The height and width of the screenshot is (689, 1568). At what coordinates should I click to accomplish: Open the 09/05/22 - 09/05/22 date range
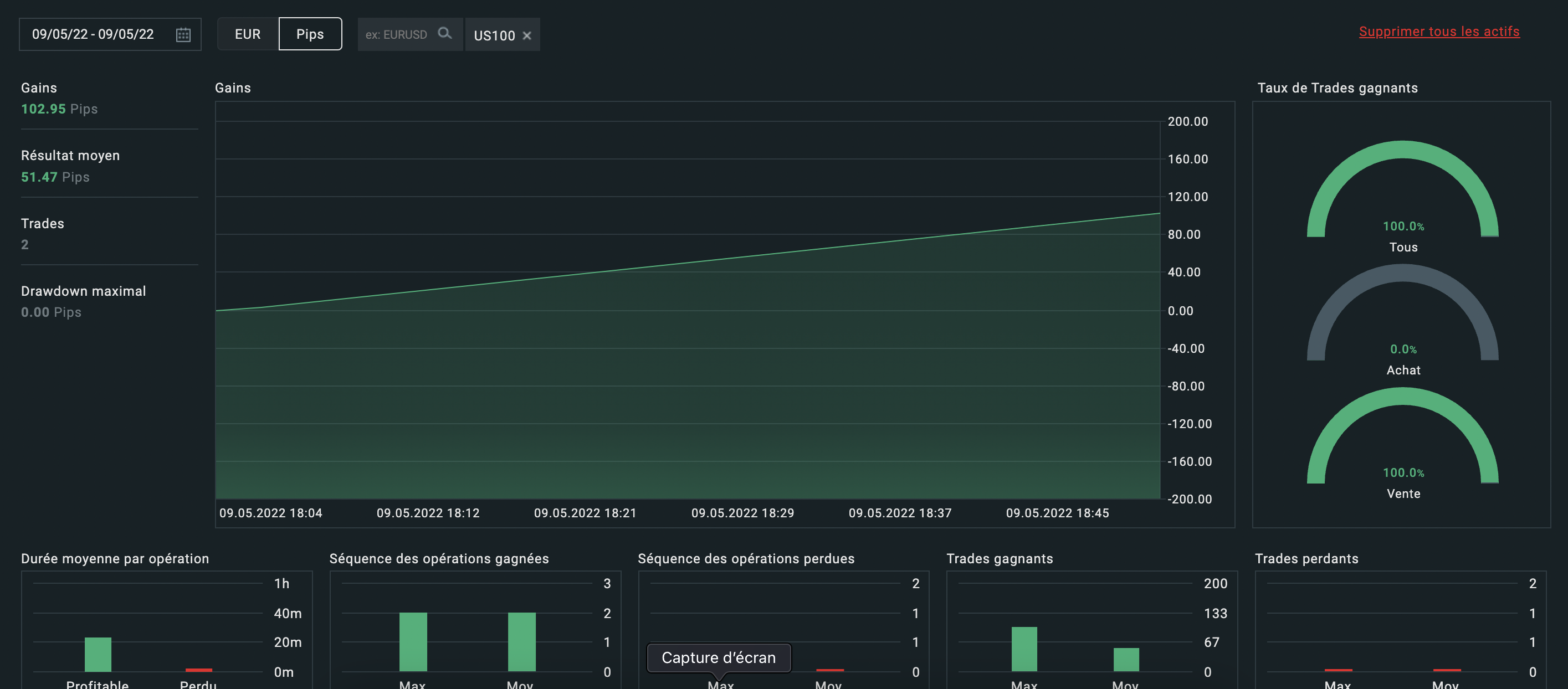[93, 34]
